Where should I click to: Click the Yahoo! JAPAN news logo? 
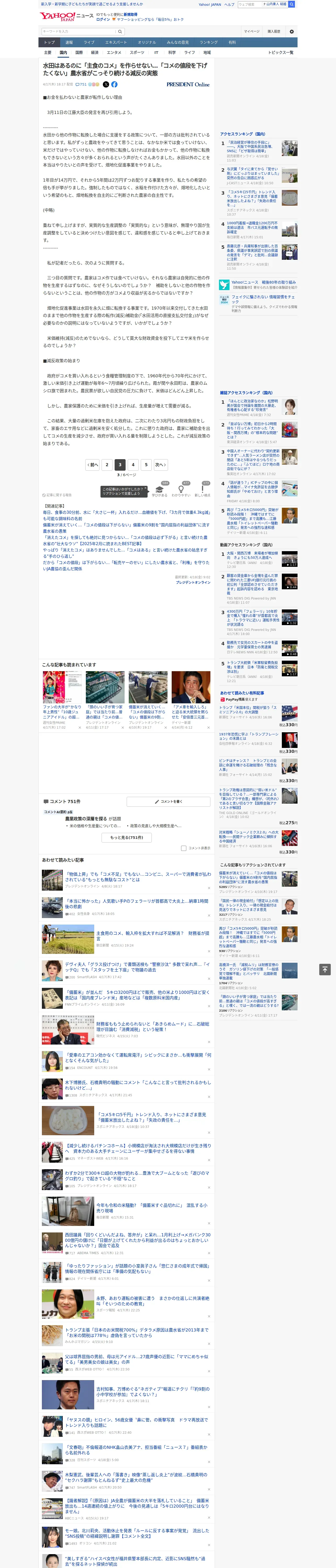pyautogui.click(x=66, y=16)
